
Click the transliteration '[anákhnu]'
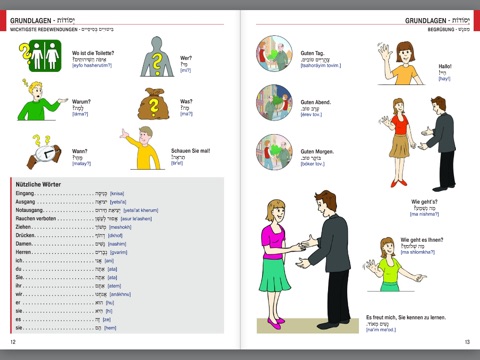point(120,294)
